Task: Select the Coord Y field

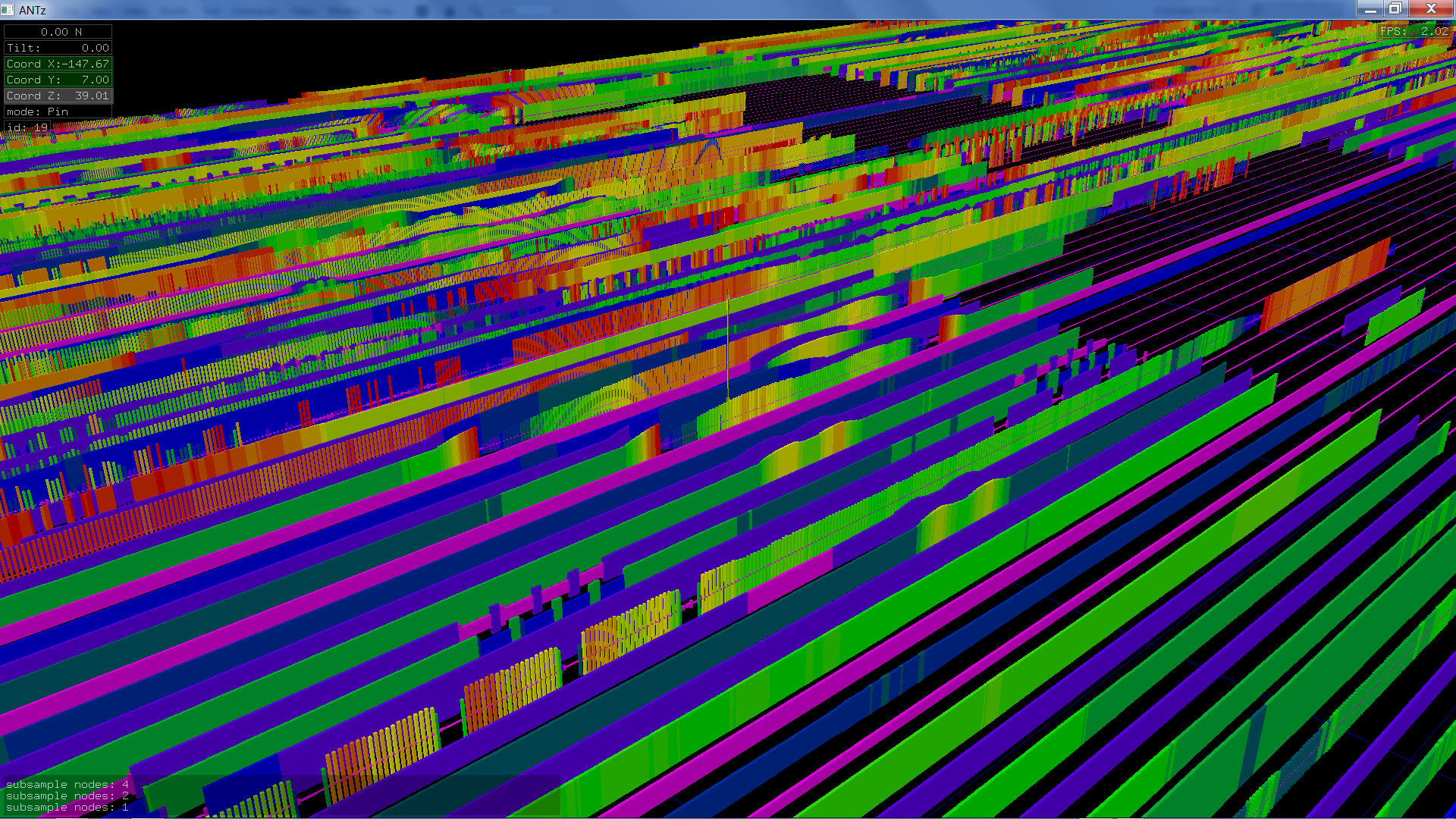Action: coord(58,80)
